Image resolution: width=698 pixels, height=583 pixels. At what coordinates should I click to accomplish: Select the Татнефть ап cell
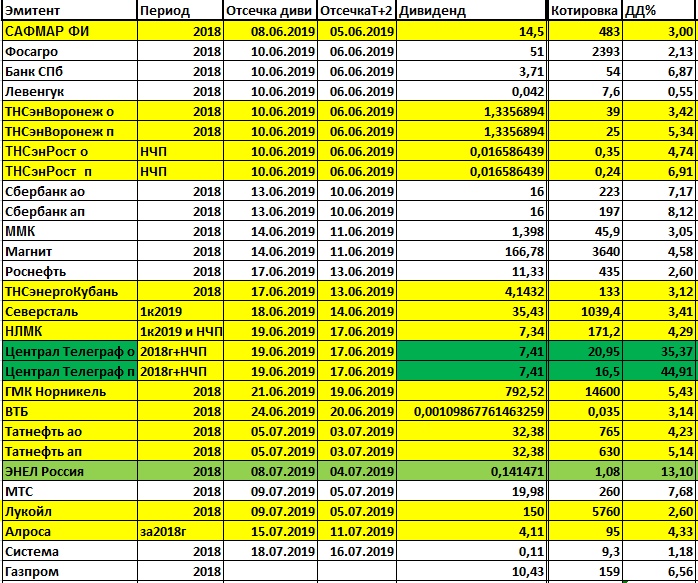coord(70,451)
